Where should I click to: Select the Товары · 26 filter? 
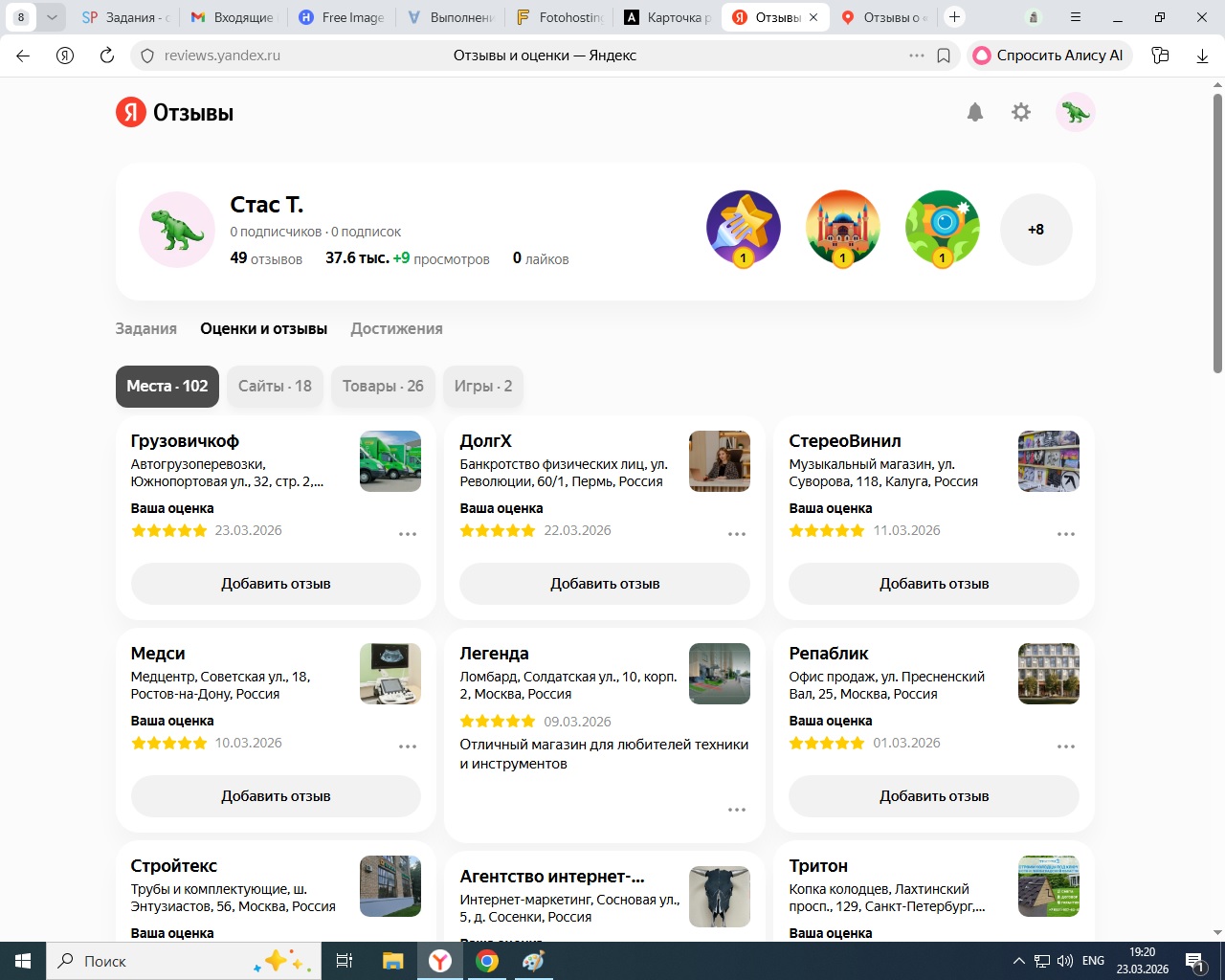click(x=383, y=386)
